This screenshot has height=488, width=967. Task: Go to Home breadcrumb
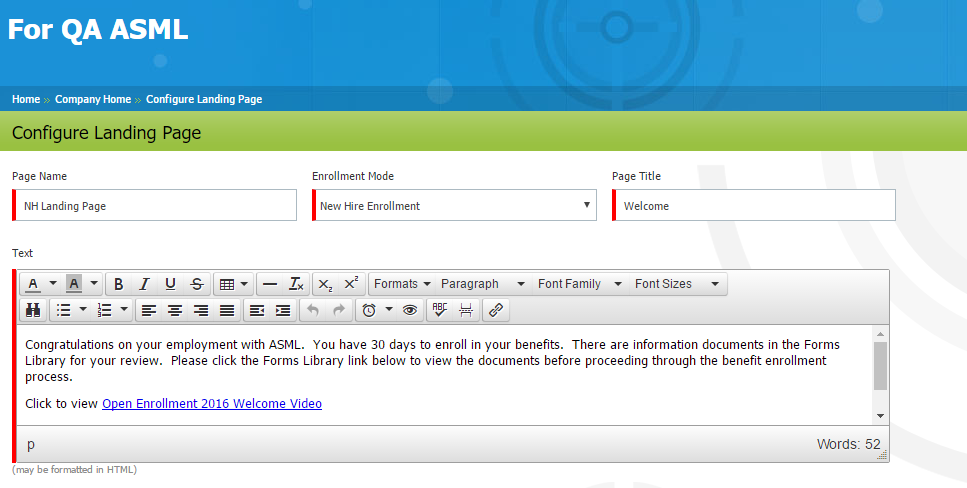(x=26, y=99)
